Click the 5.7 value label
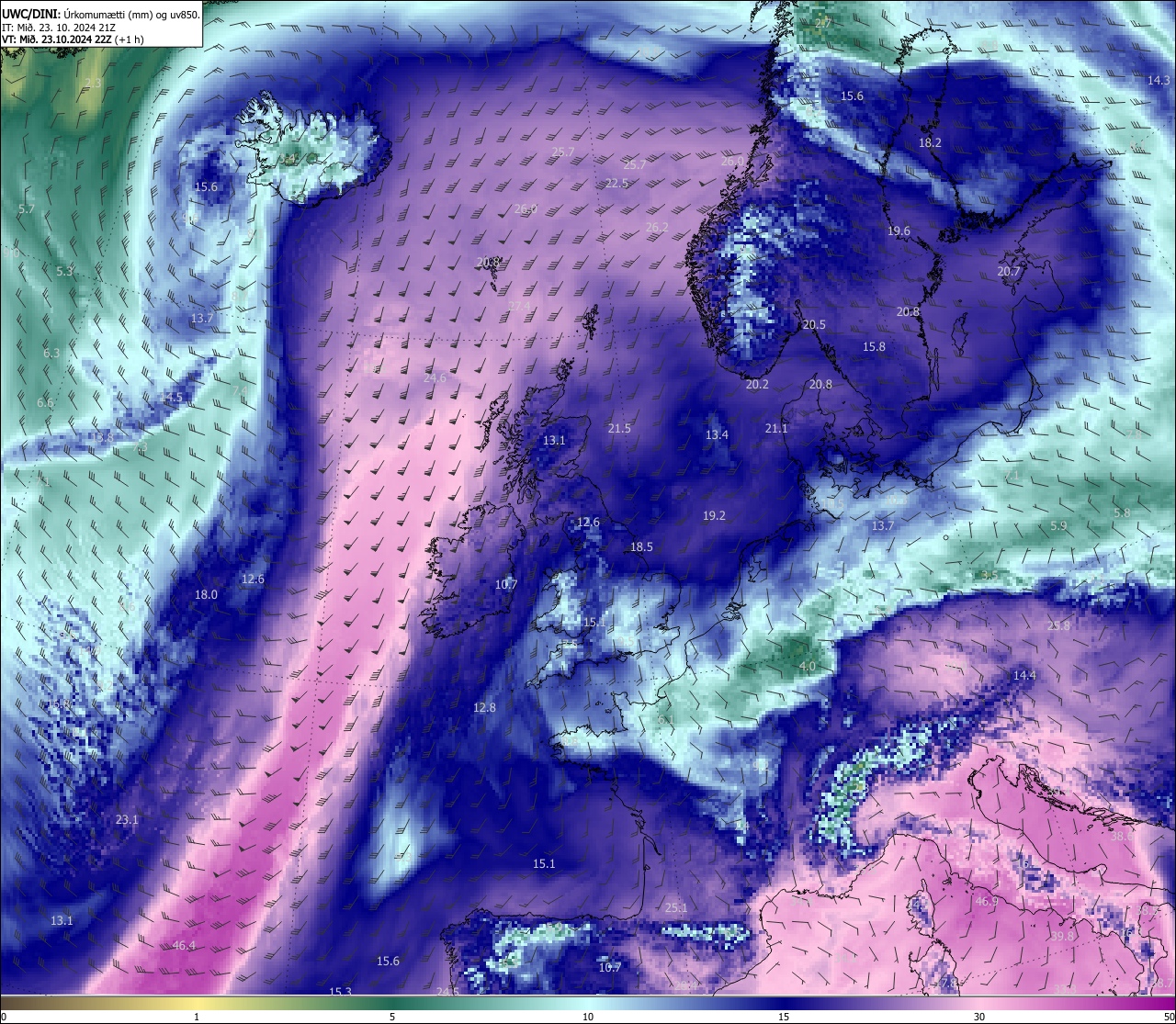 27,209
